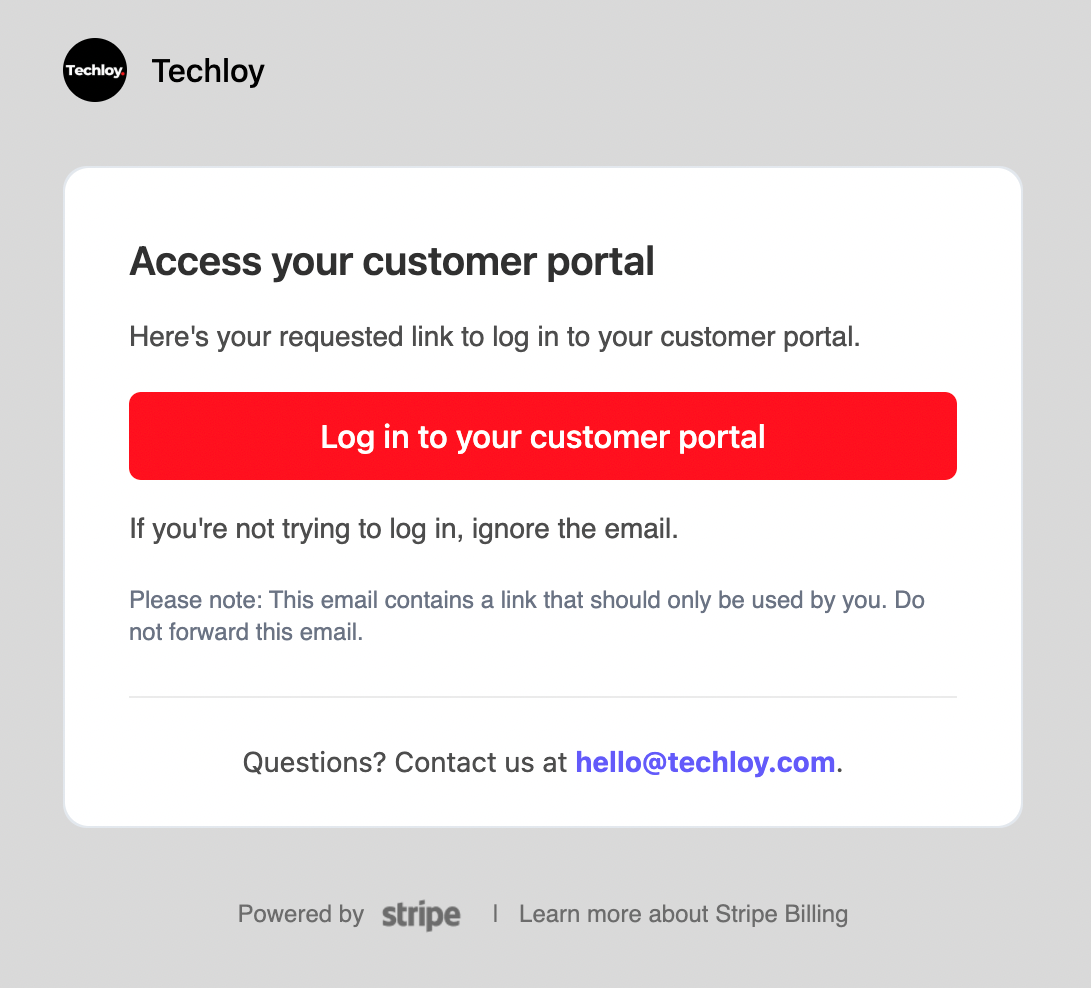Click the vertical separator beside Stripe logo
1091x988 pixels.
click(495, 914)
